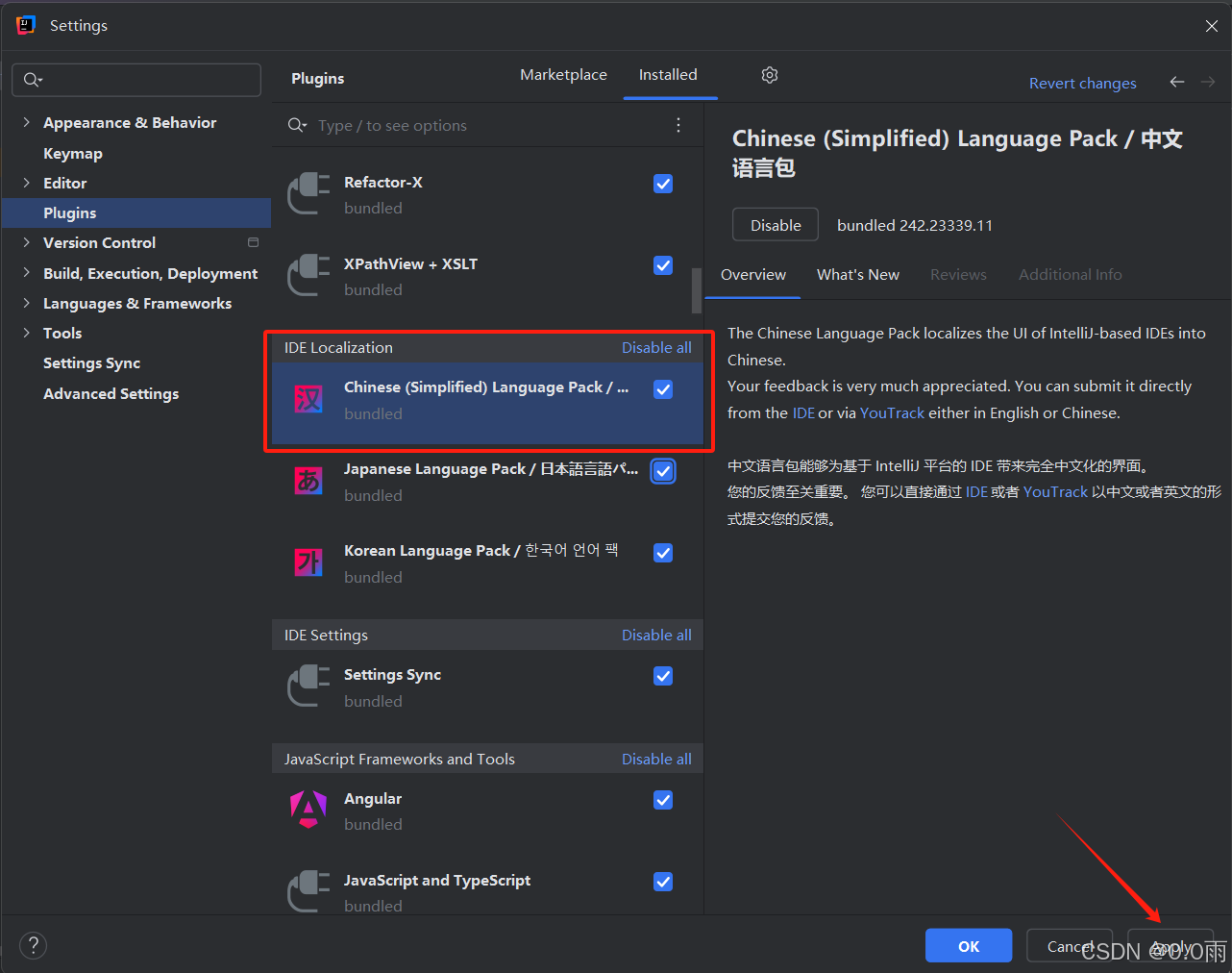Screen dimensions: 1232x973
Task: Expand the Appearance & Behavior tree node
Action: [x=26, y=122]
